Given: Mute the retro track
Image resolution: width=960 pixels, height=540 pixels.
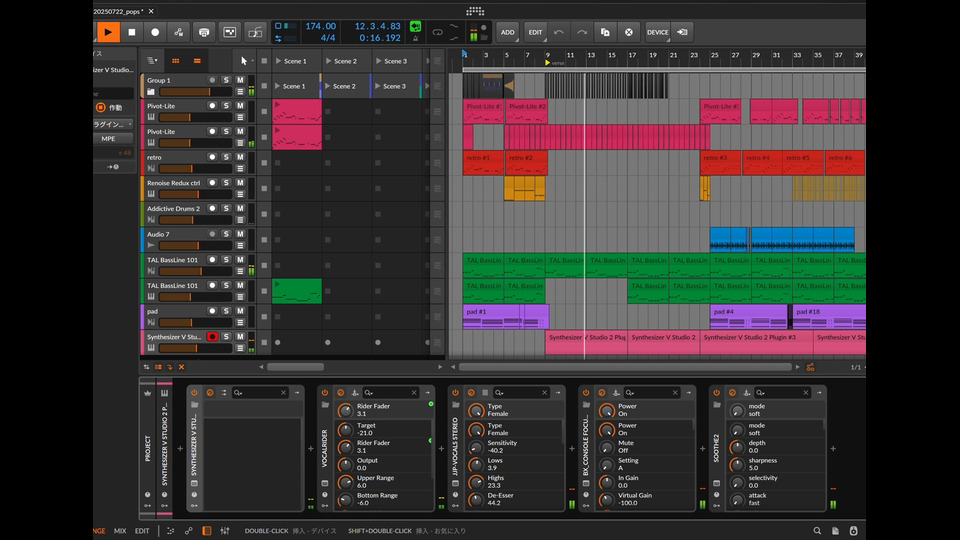Looking at the screenshot, I should (x=240, y=157).
